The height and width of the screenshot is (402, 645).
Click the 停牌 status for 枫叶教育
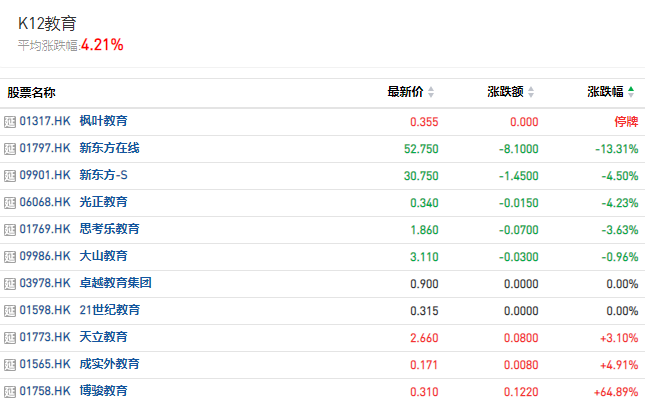(x=626, y=122)
